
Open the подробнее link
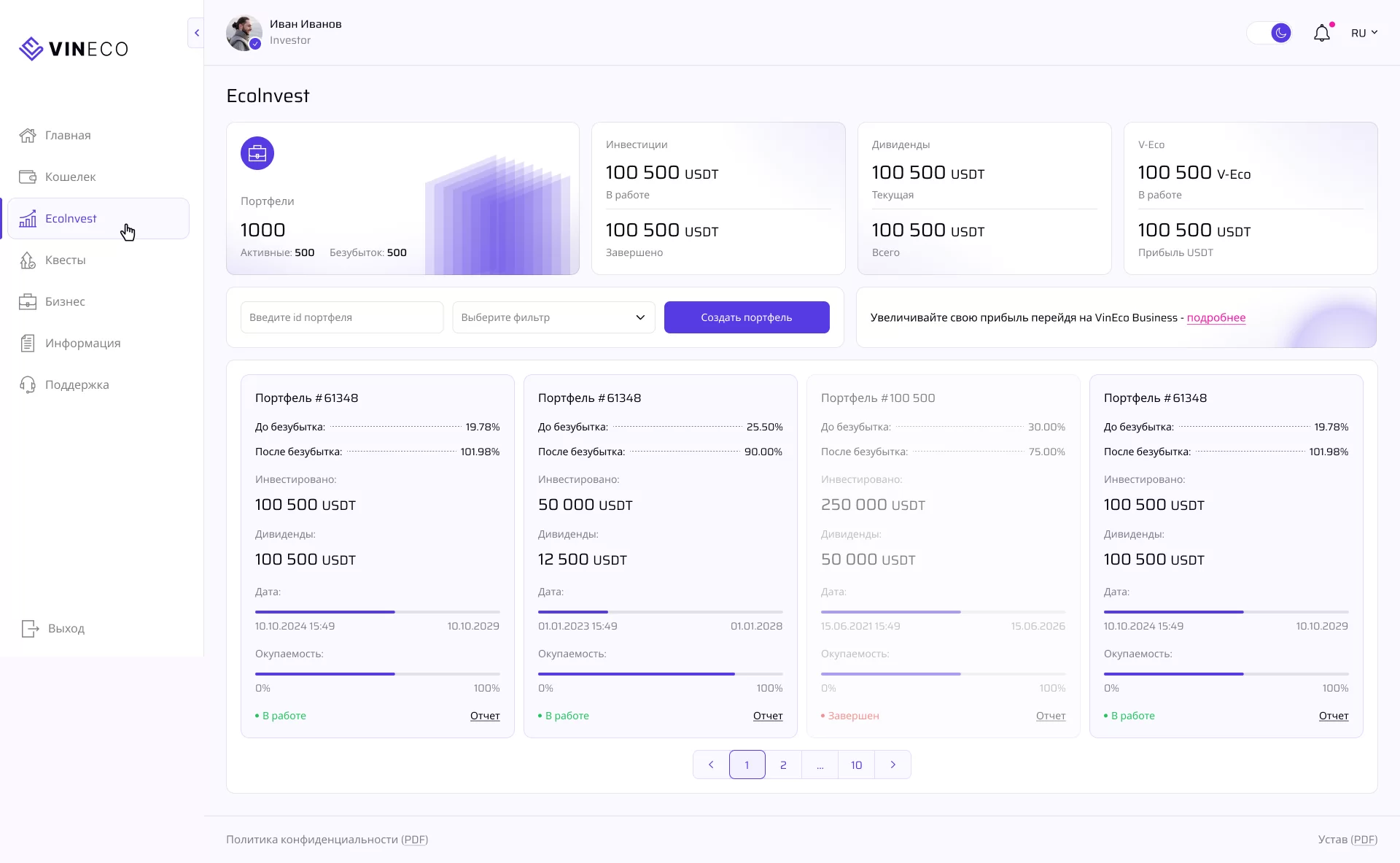coord(1216,318)
